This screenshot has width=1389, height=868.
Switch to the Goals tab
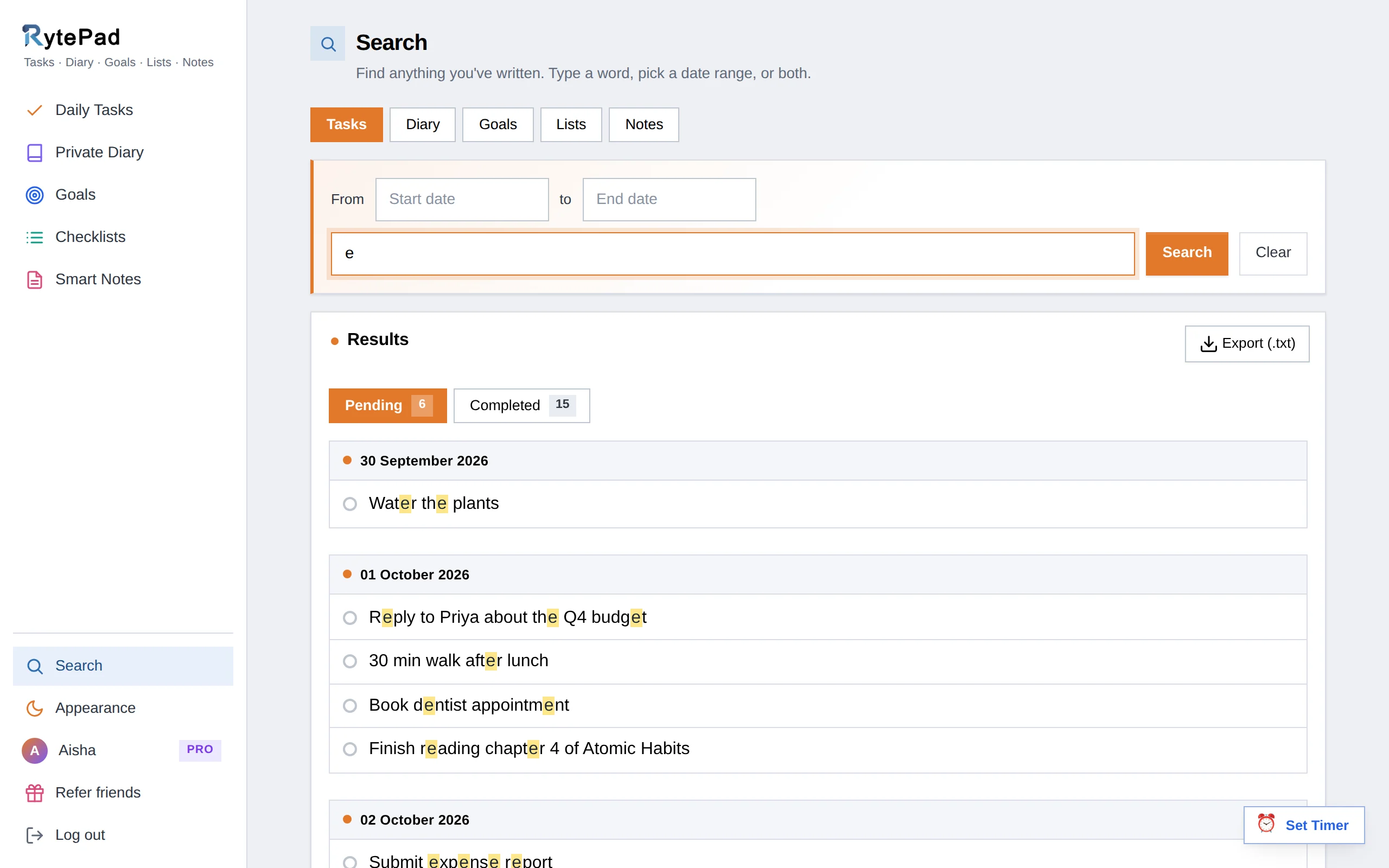click(498, 125)
